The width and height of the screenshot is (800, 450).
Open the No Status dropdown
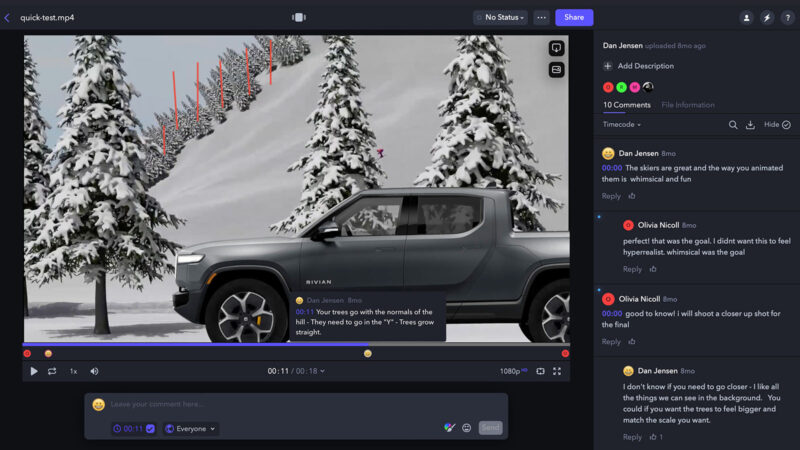(x=501, y=17)
